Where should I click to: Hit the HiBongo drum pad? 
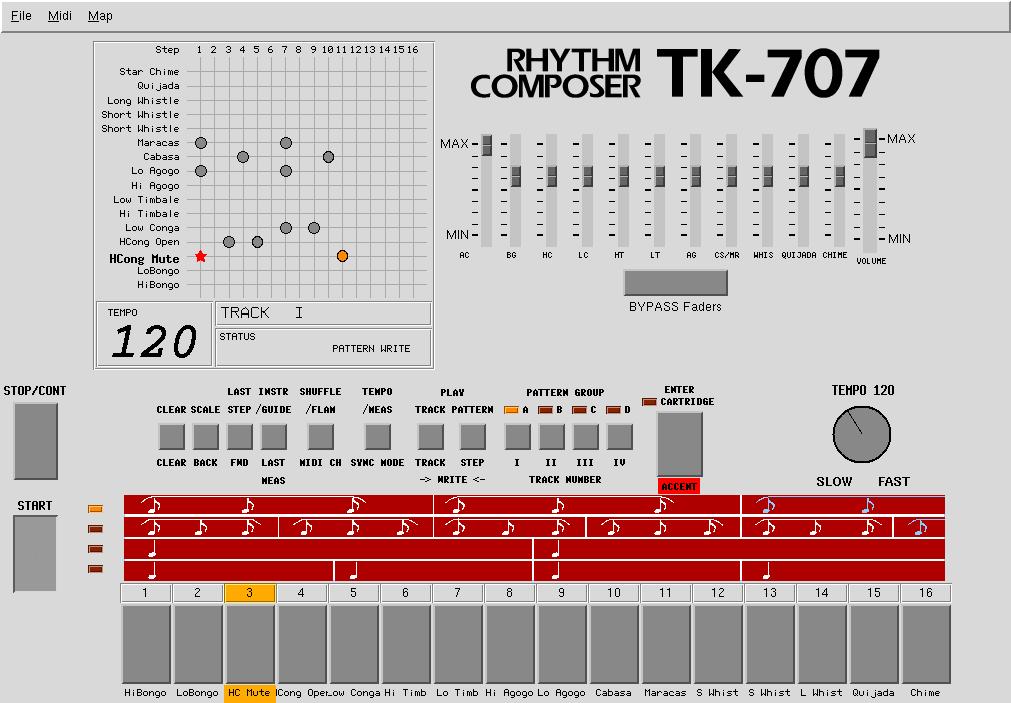tap(146, 643)
